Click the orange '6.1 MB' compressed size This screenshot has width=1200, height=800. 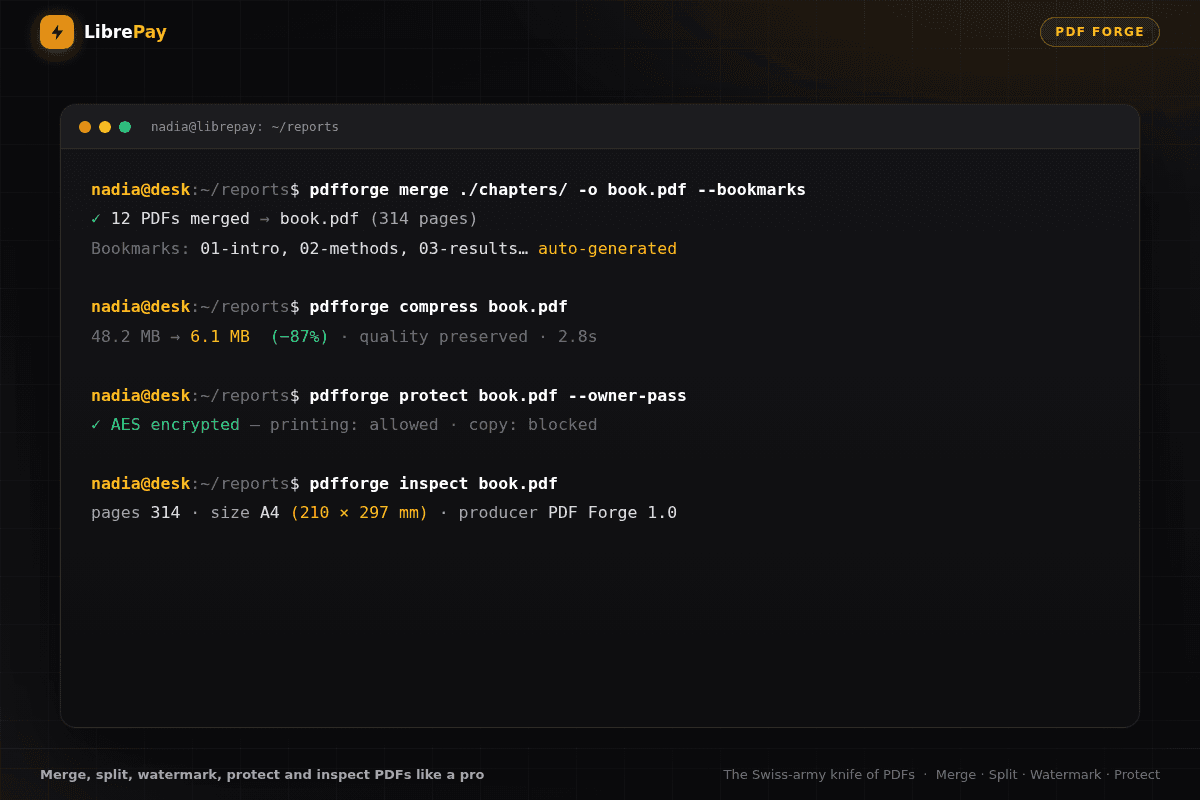(220, 336)
